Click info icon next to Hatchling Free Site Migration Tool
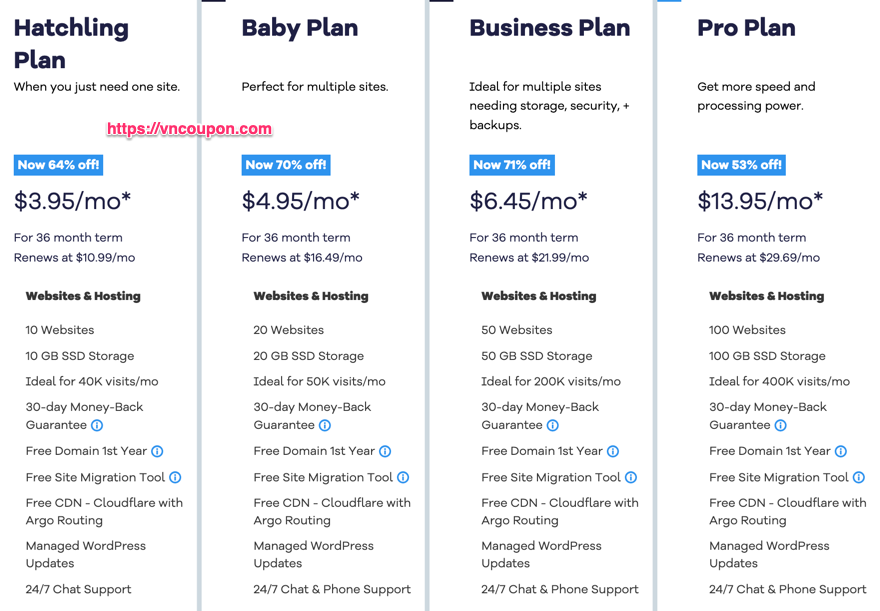Image resolution: width=880 pixels, height=611 pixels. pyautogui.click(x=175, y=477)
